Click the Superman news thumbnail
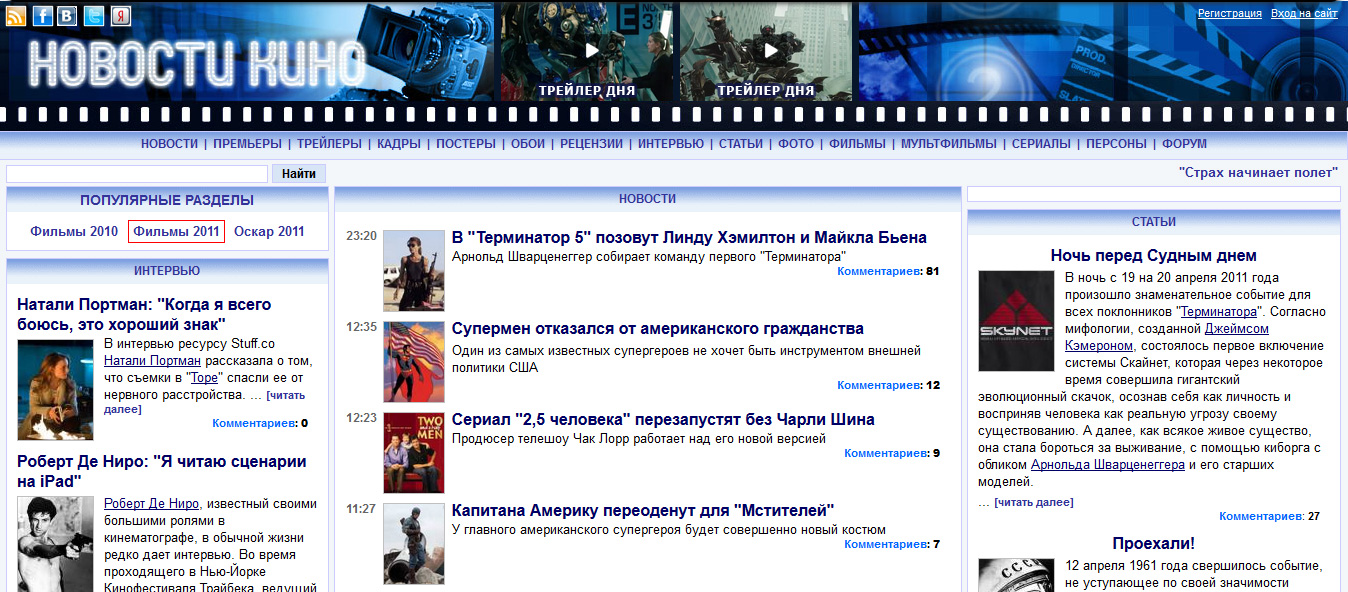1348x592 pixels. tap(414, 362)
